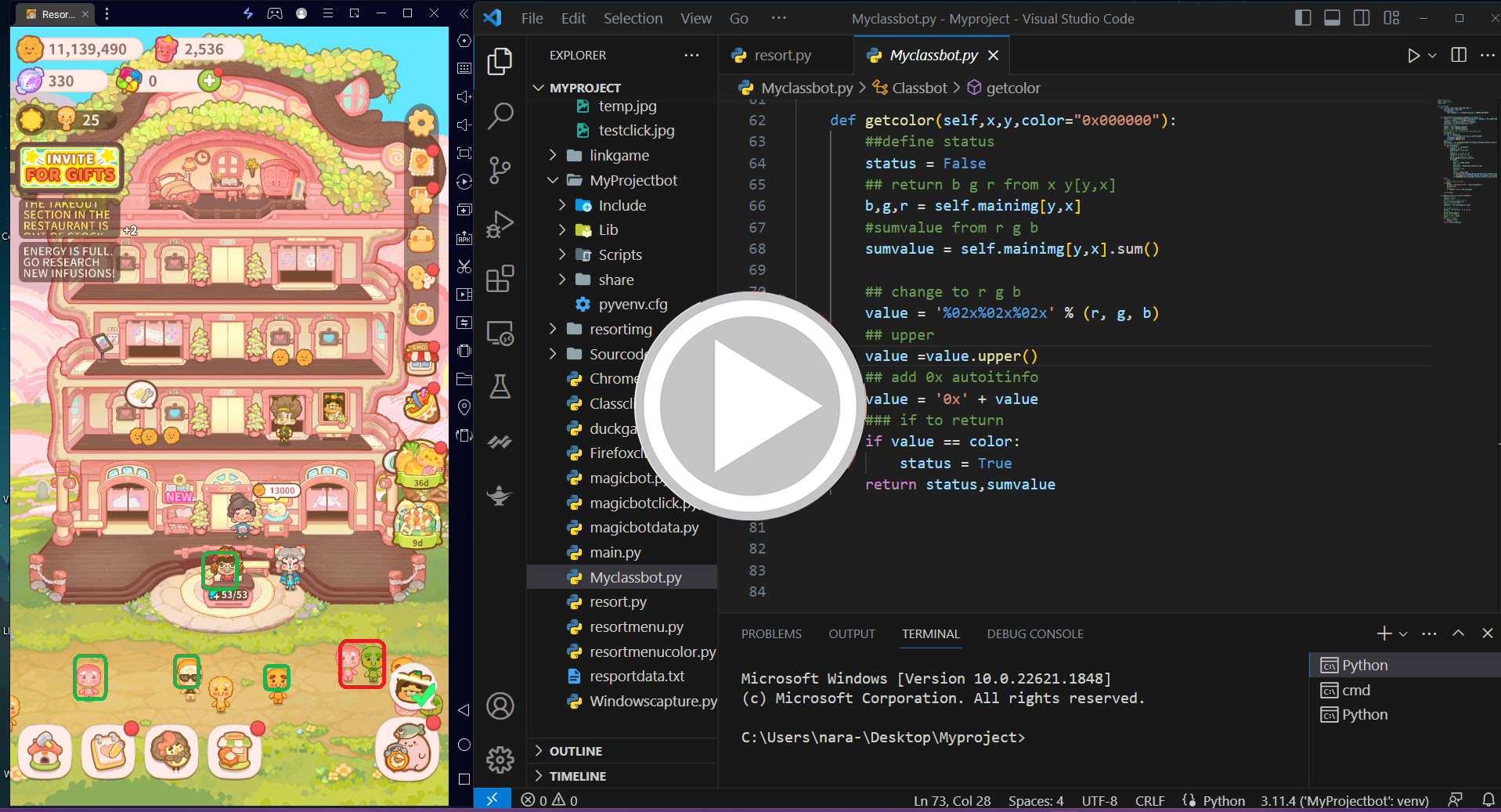Change the Python 3.11.4 interpreter selection
The image size is (1501, 812).
[1344, 800]
